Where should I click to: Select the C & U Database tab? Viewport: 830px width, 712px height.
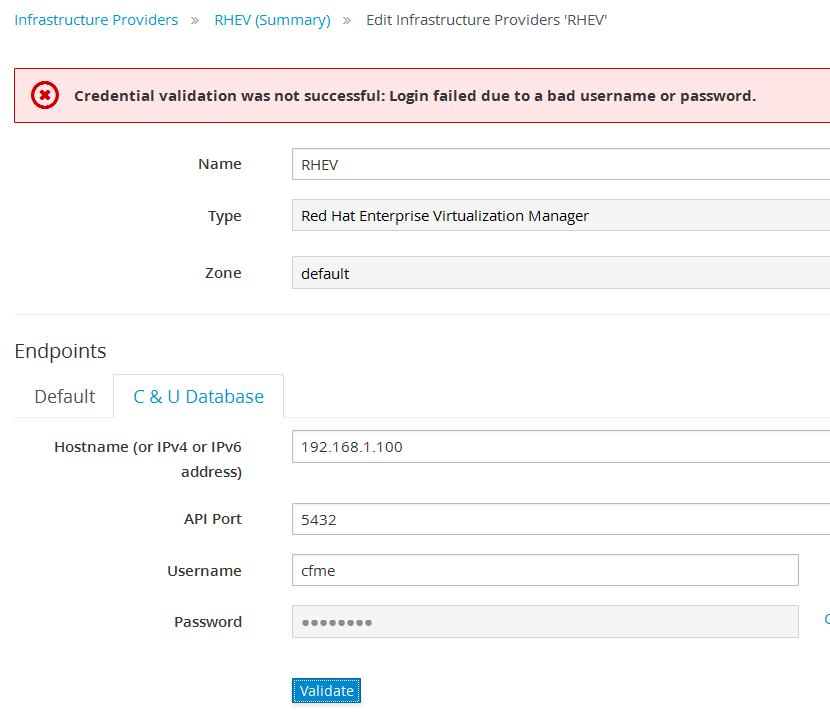point(198,397)
